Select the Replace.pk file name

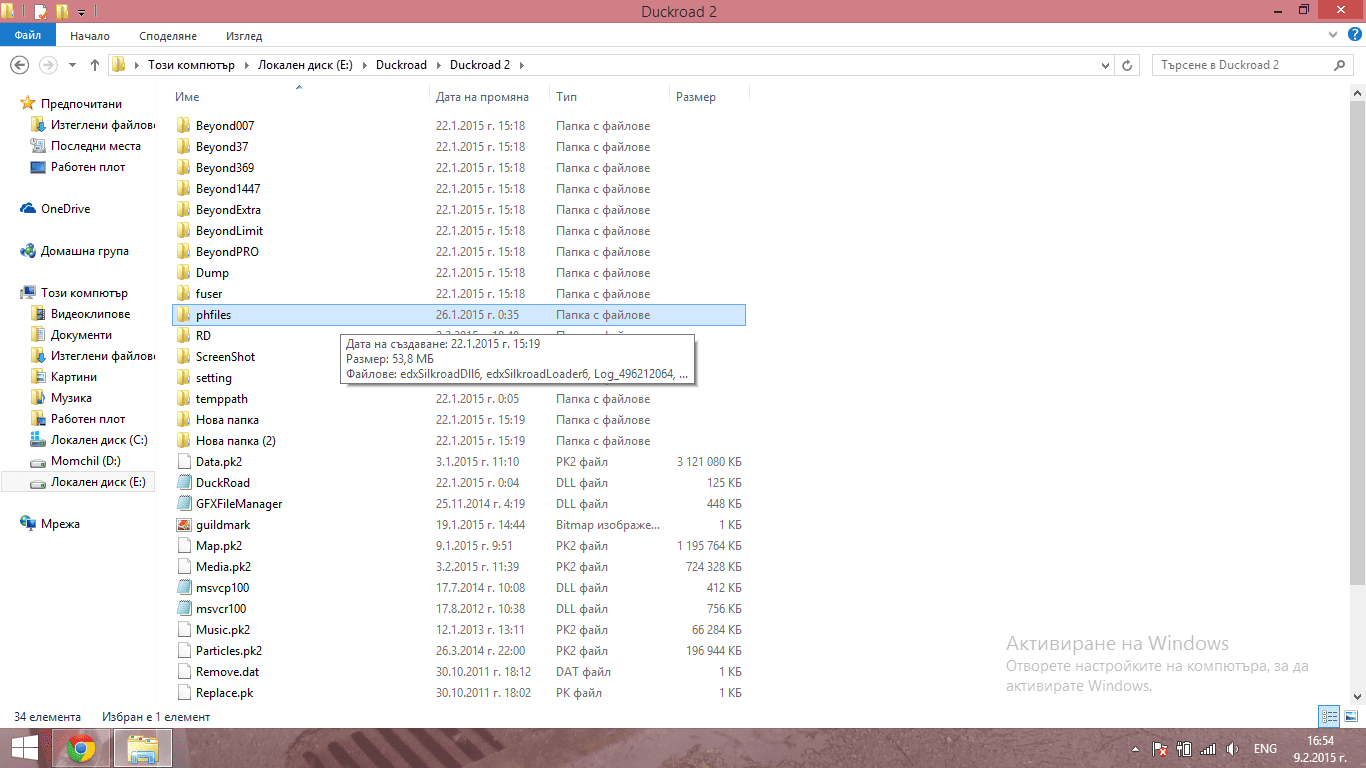pyautogui.click(x=224, y=693)
